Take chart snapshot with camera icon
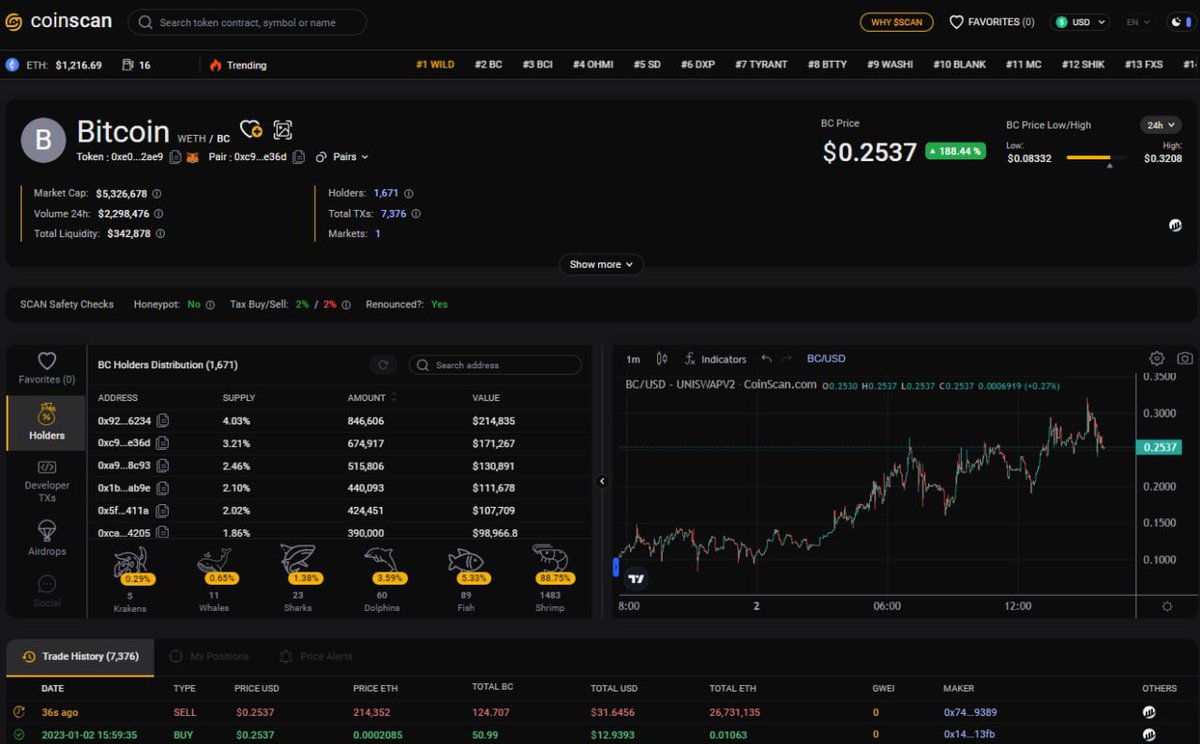Screen dimensions: 1200x744 [x=1185, y=358]
